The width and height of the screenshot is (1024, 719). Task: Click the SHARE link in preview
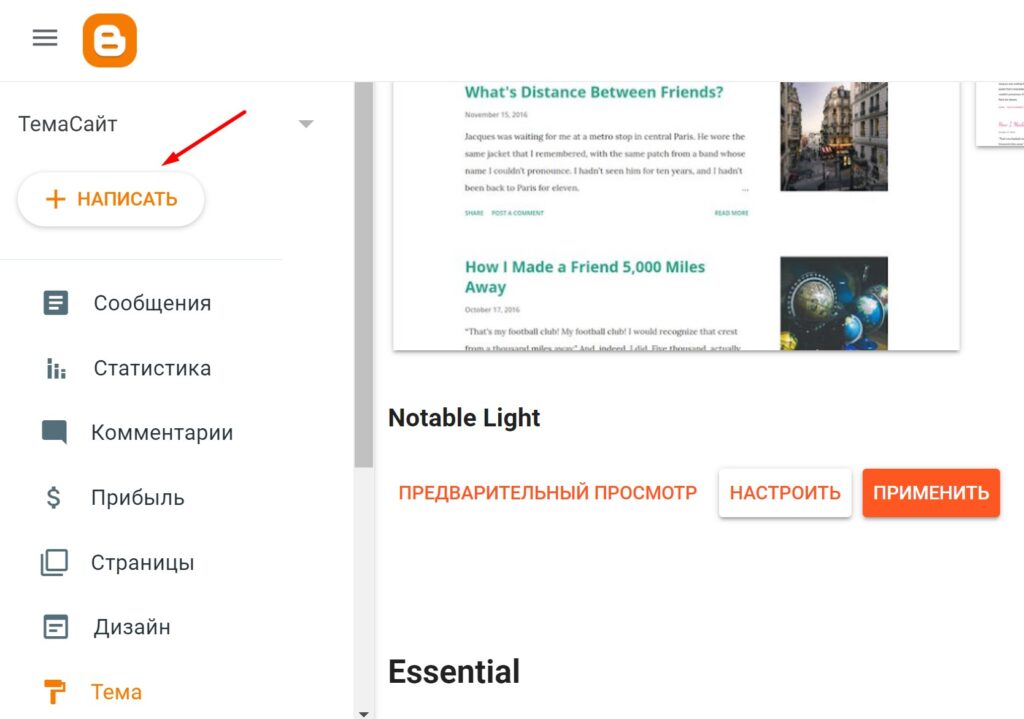click(x=474, y=213)
